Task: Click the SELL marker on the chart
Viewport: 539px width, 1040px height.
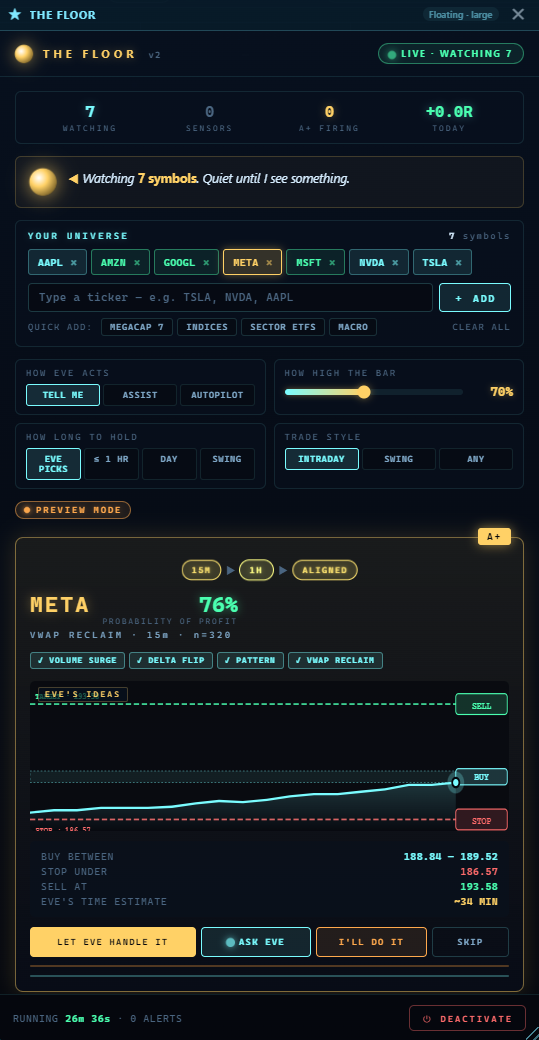Action: (x=481, y=704)
